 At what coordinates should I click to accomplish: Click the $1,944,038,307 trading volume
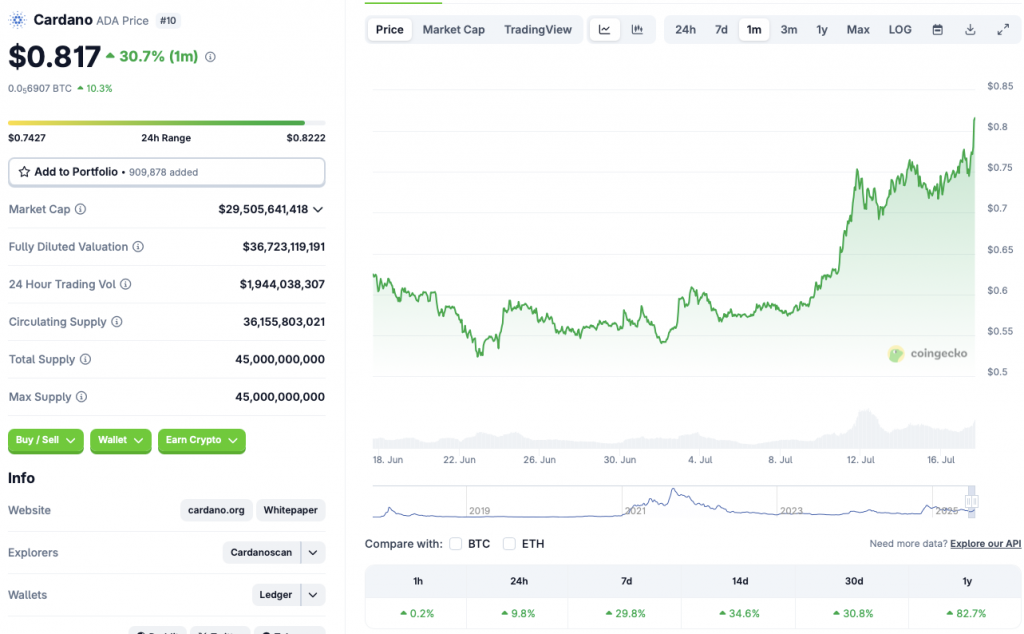coord(282,284)
